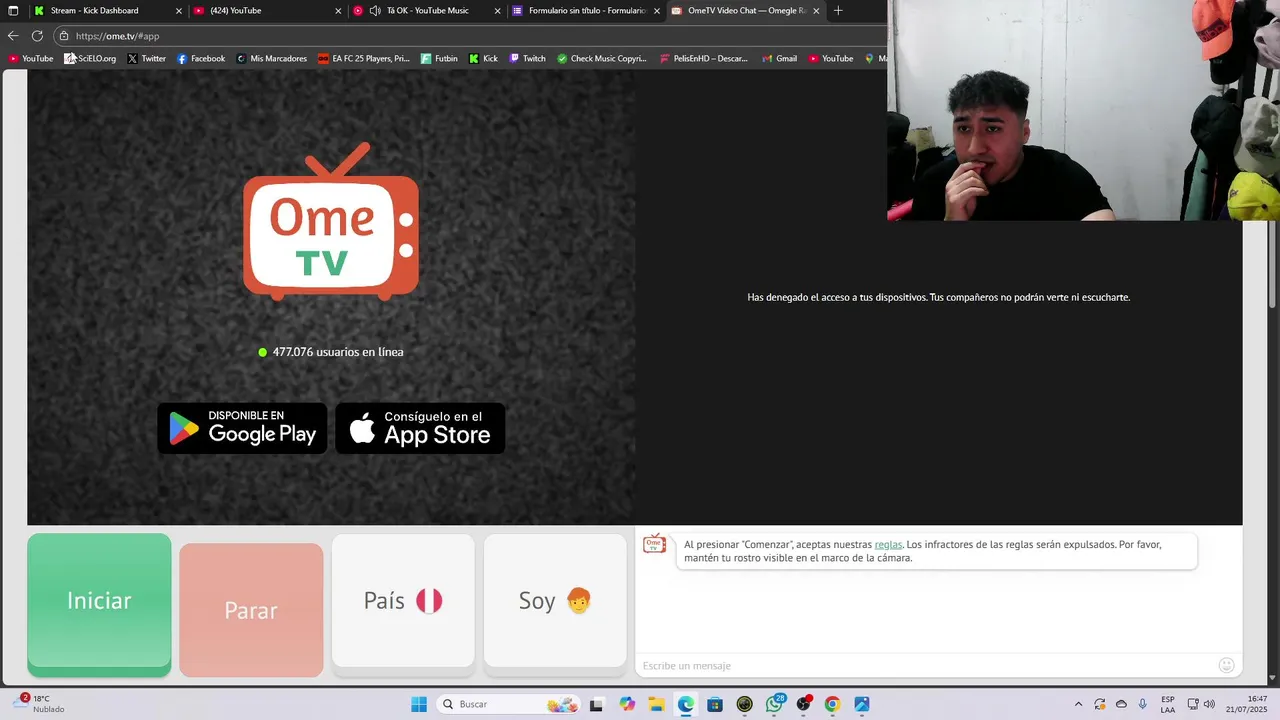Click the Disponible en Google Play badge
The width and height of the screenshot is (1280, 720).
tap(242, 428)
